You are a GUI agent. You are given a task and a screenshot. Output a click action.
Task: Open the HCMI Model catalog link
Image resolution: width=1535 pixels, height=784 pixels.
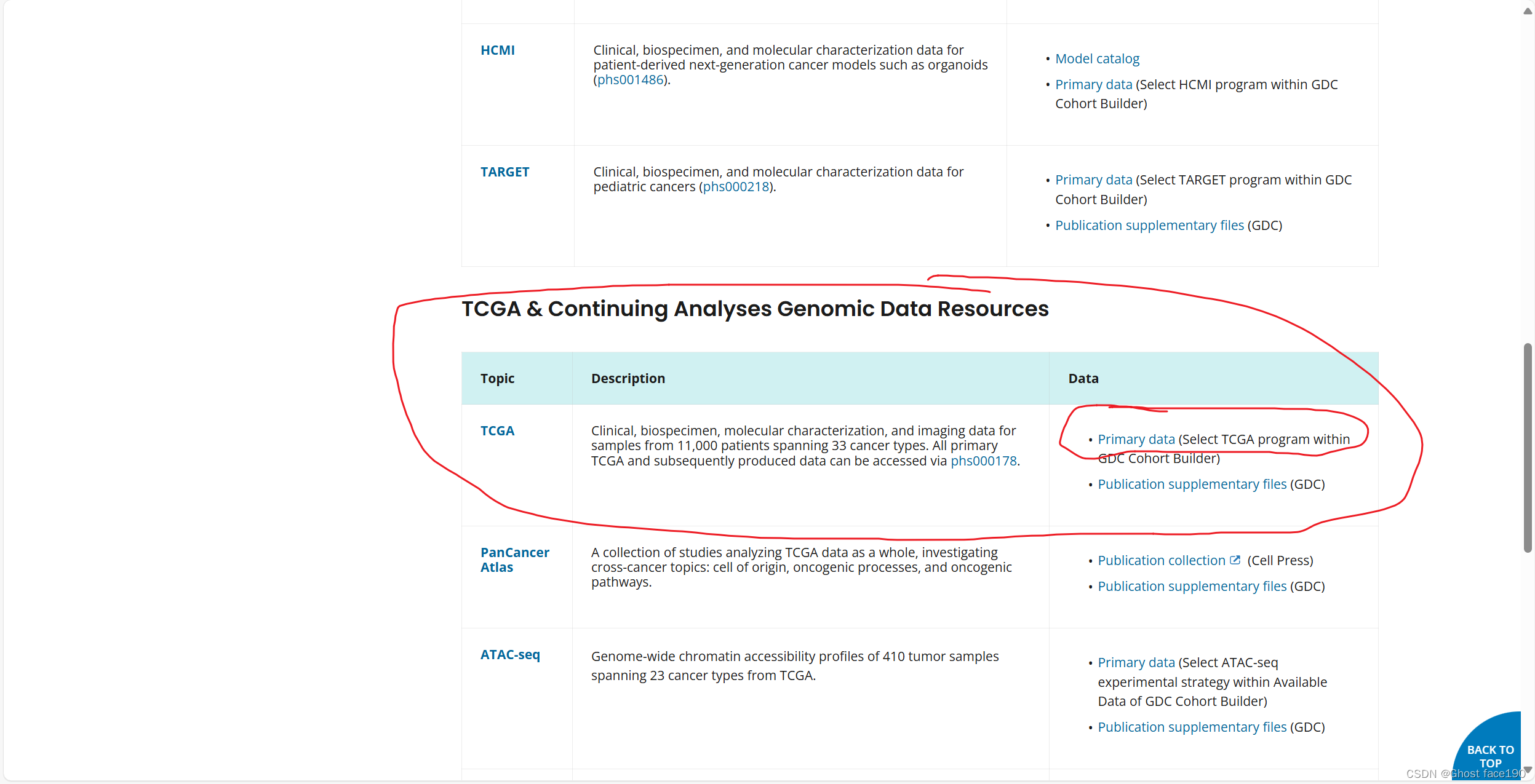coord(1097,59)
